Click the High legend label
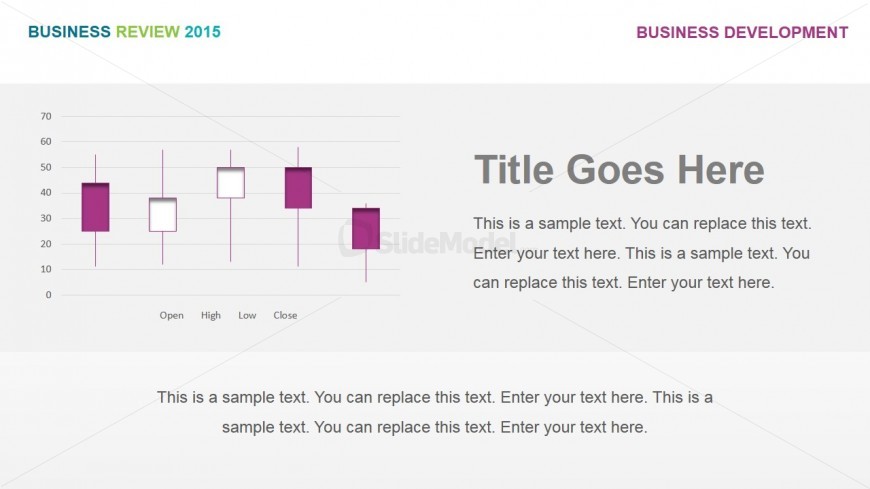The height and width of the screenshot is (489, 870). [x=211, y=315]
